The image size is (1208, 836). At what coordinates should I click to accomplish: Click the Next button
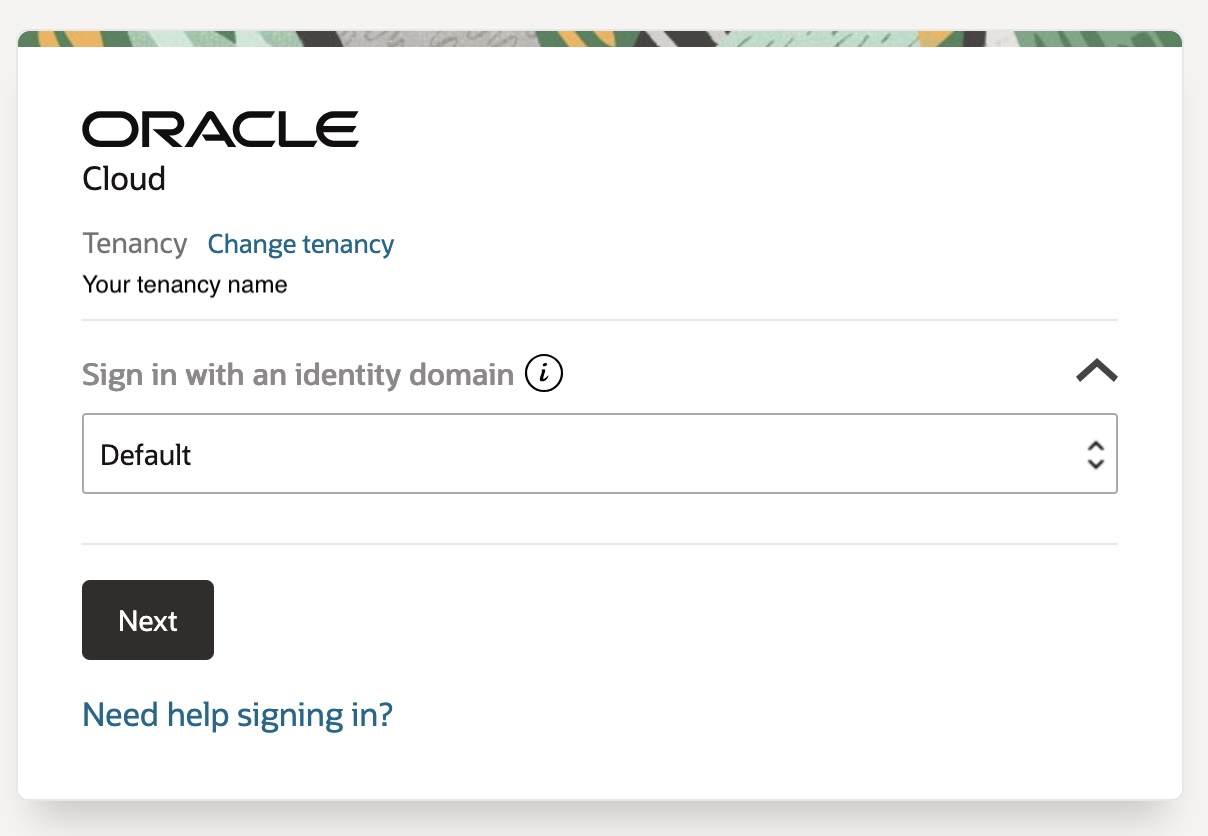coord(147,620)
